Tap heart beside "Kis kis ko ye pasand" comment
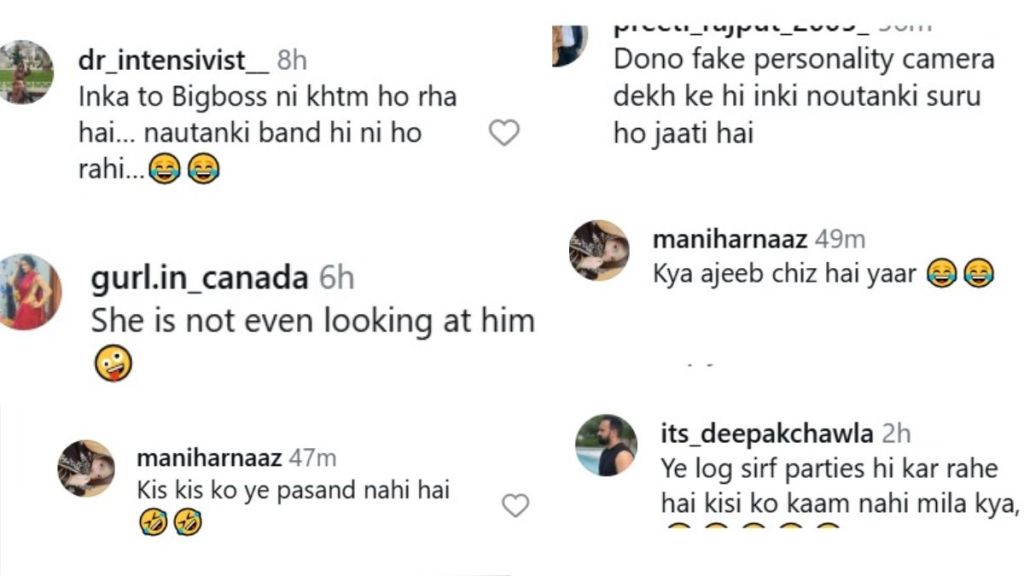1024x576 pixels. (515, 506)
